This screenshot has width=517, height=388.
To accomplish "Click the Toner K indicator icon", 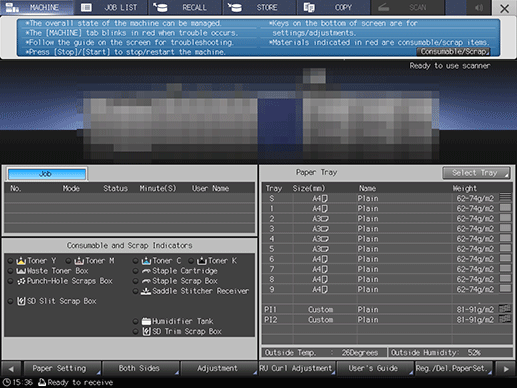I will tap(202, 261).
